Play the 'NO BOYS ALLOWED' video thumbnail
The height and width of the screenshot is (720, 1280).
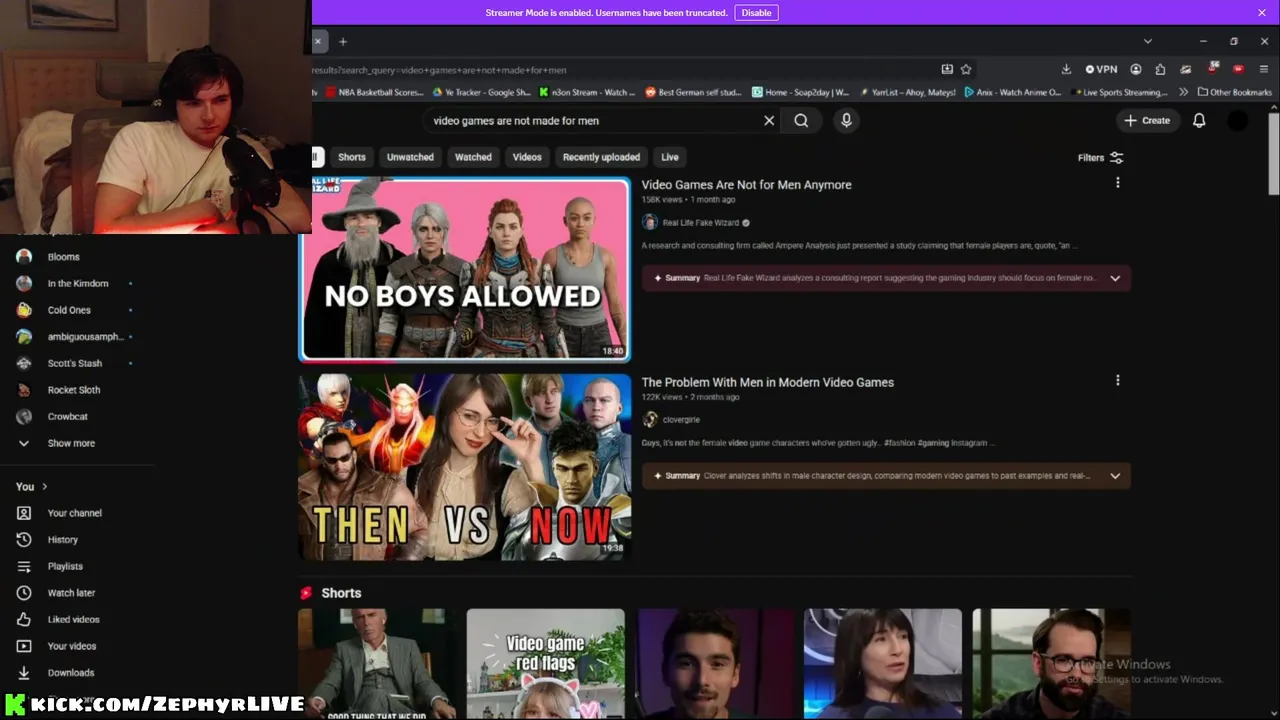[x=465, y=269]
